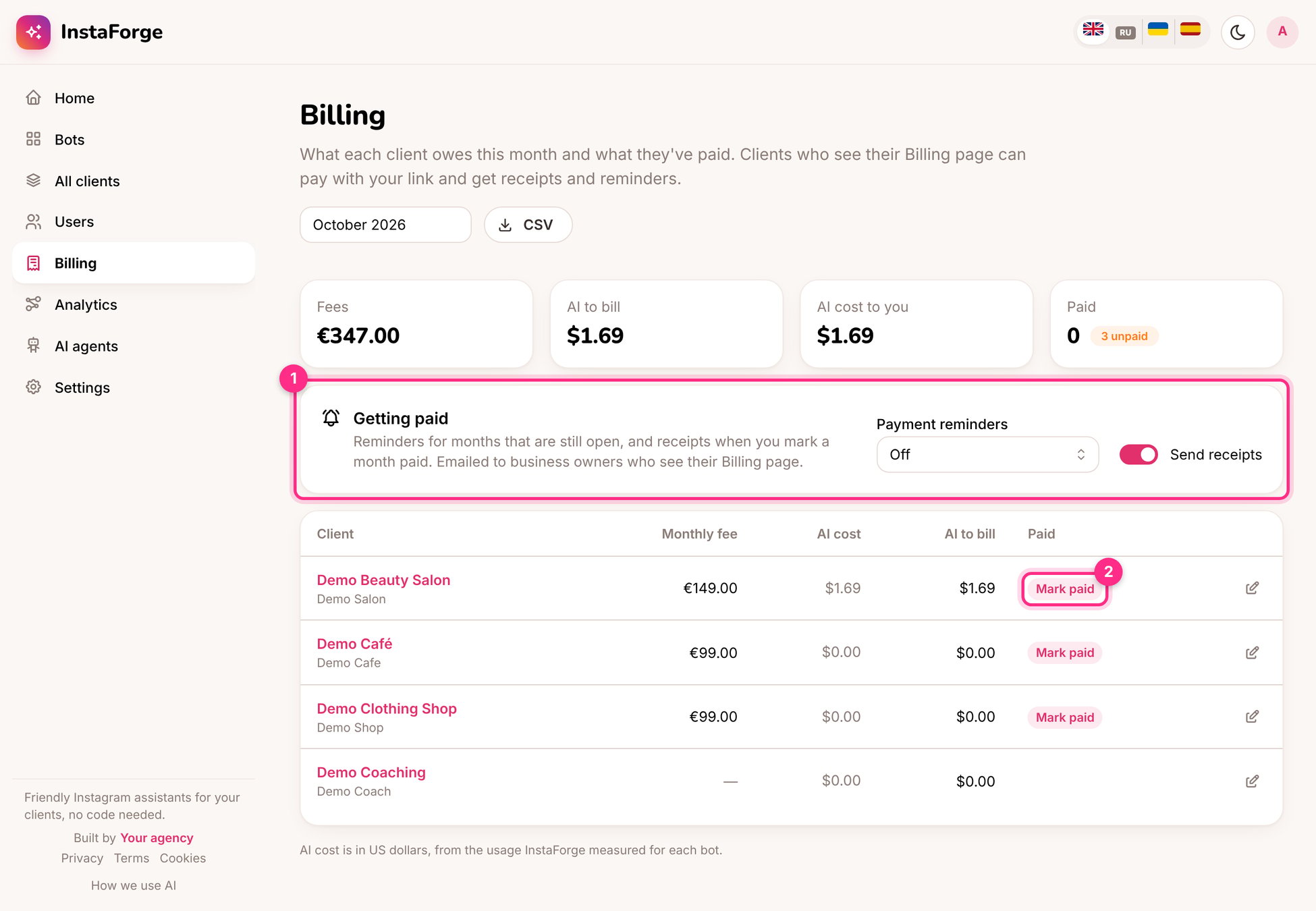Go to Home in sidebar
Image resolution: width=1316 pixels, height=911 pixels.
134,98
